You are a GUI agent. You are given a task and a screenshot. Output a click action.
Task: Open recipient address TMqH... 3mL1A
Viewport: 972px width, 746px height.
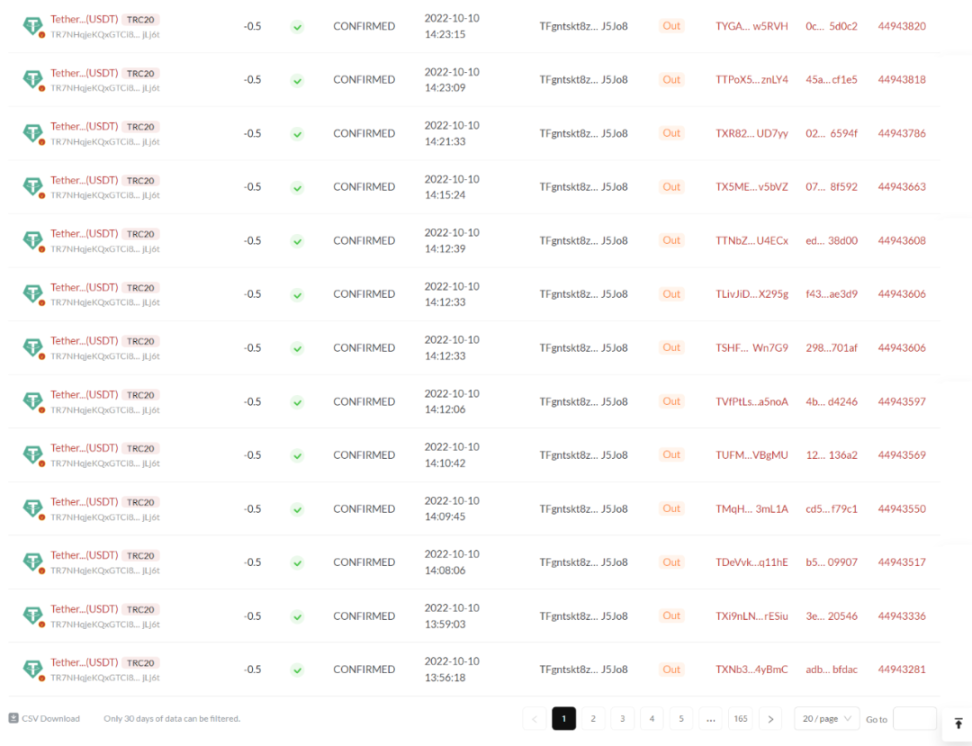pyautogui.click(x=752, y=509)
